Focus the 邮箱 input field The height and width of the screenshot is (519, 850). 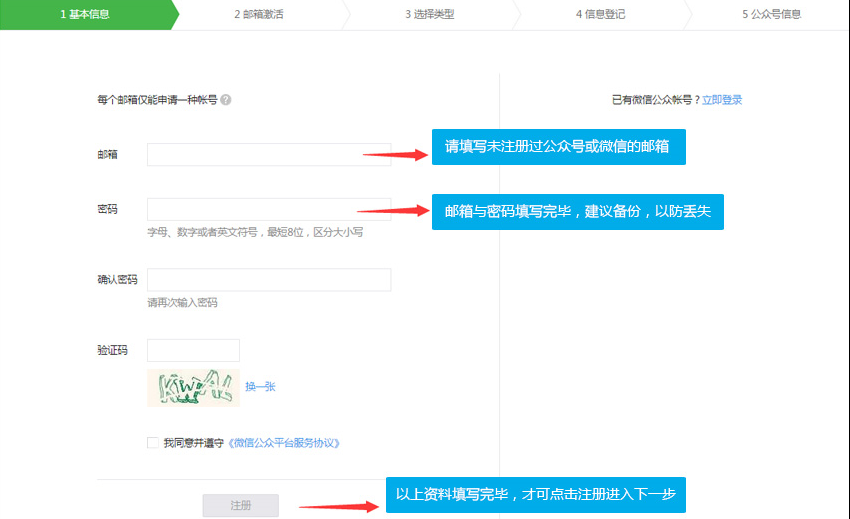pos(255,154)
